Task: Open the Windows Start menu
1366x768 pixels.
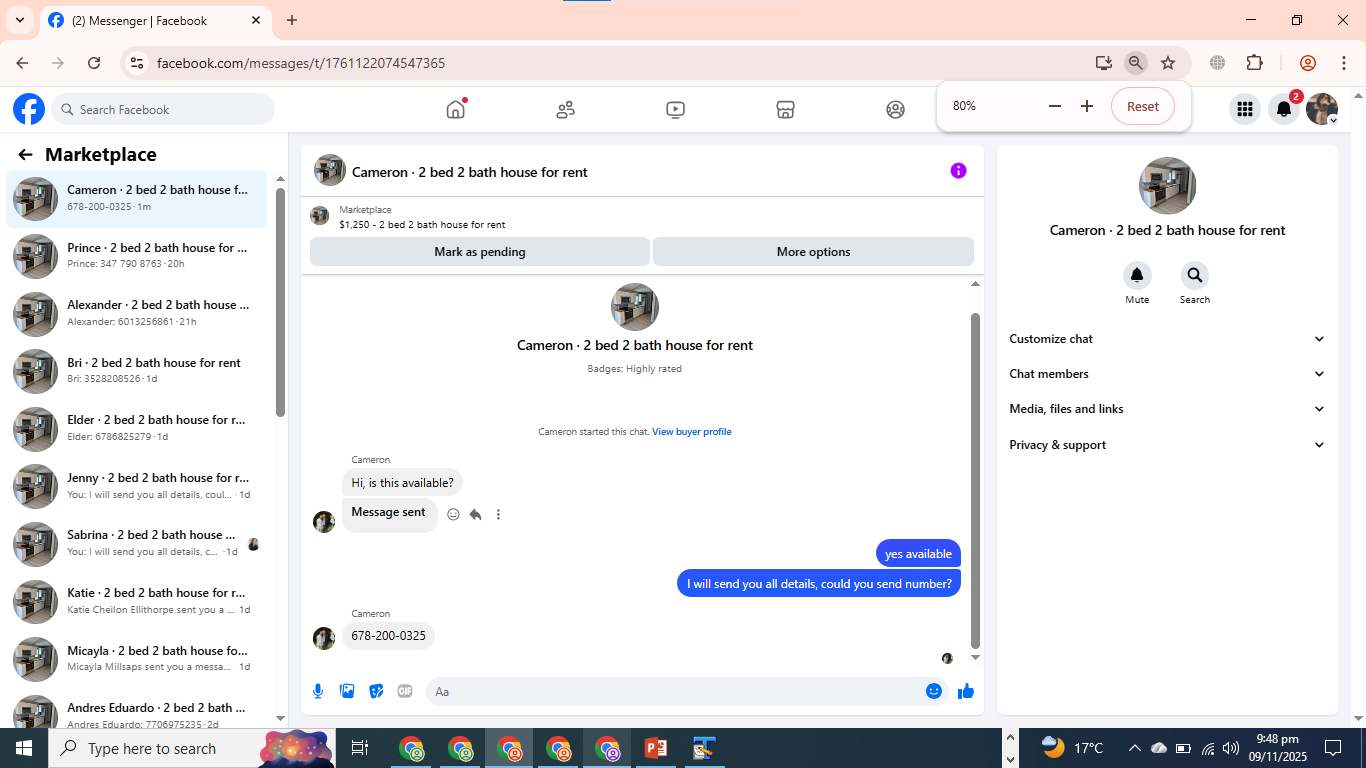Action: pyautogui.click(x=24, y=748)
